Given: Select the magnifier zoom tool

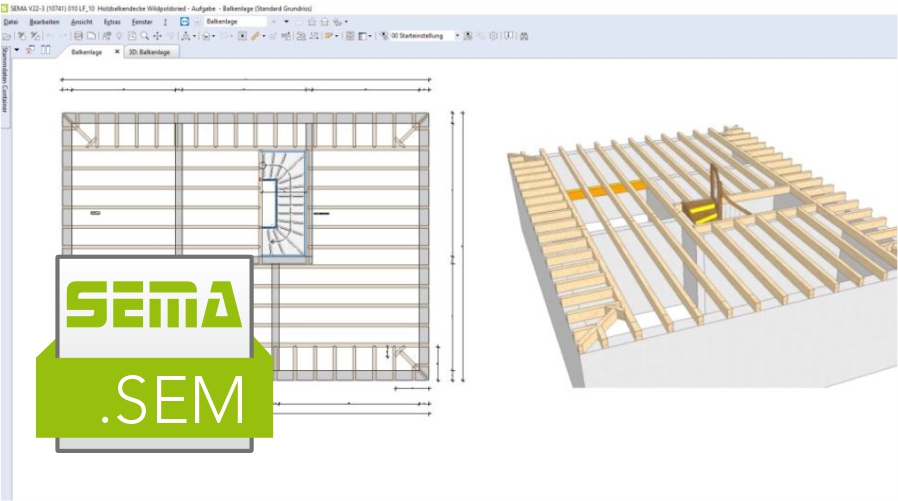Looking at the screenshot, I should pyautogui.click(x=145, y=35).
